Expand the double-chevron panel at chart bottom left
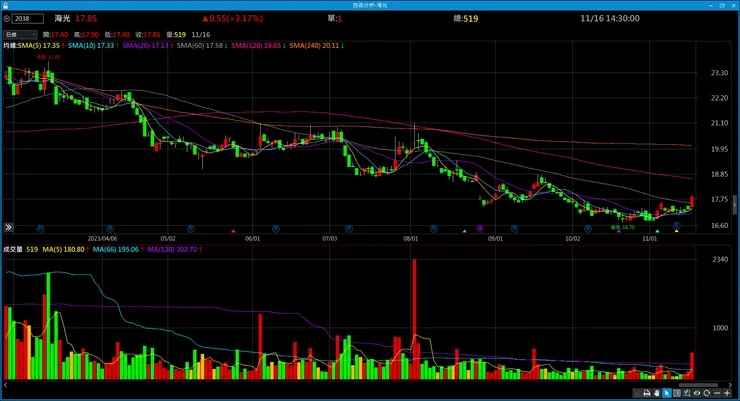 point(8,227)
